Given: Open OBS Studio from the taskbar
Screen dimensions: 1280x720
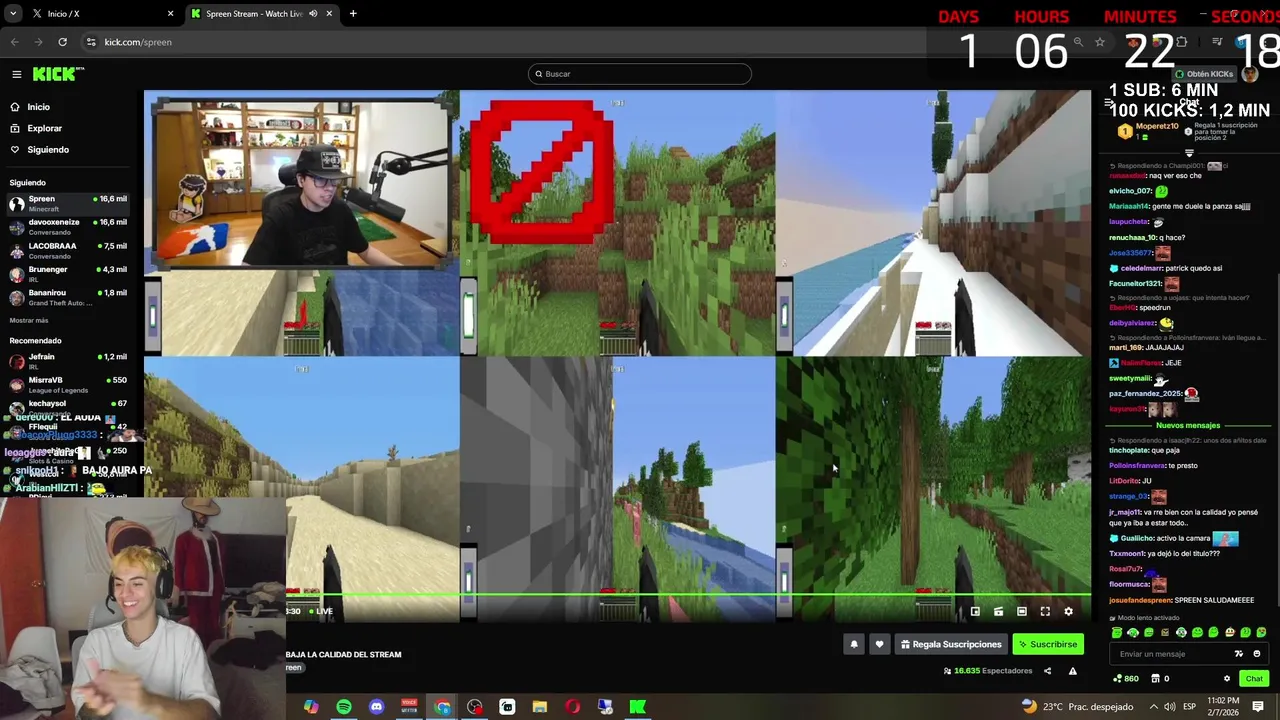Looking at the screenshot, I should [x=474, y=707].
